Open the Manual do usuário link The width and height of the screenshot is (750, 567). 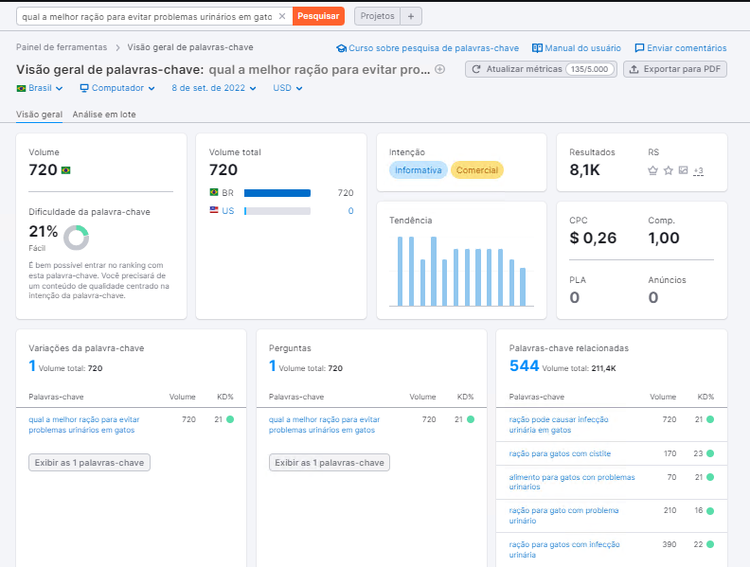pyautogui.click(x=583, y=48)
